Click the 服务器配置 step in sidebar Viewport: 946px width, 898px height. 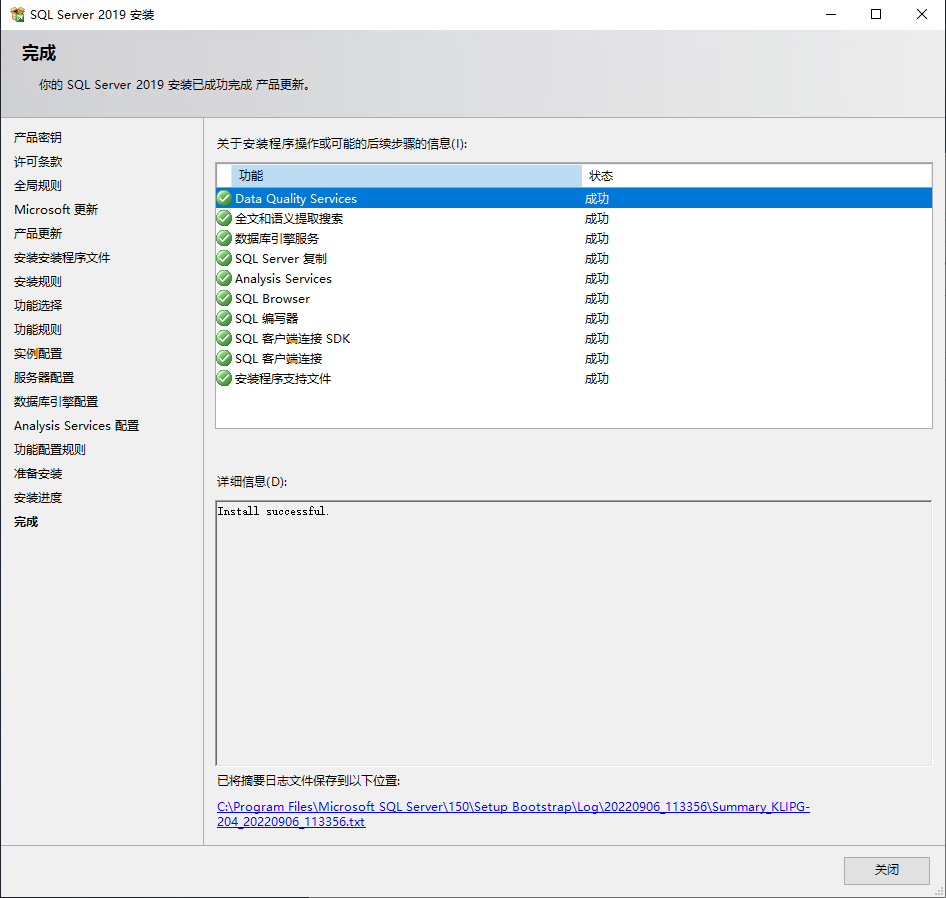click(x=43, y=378)
